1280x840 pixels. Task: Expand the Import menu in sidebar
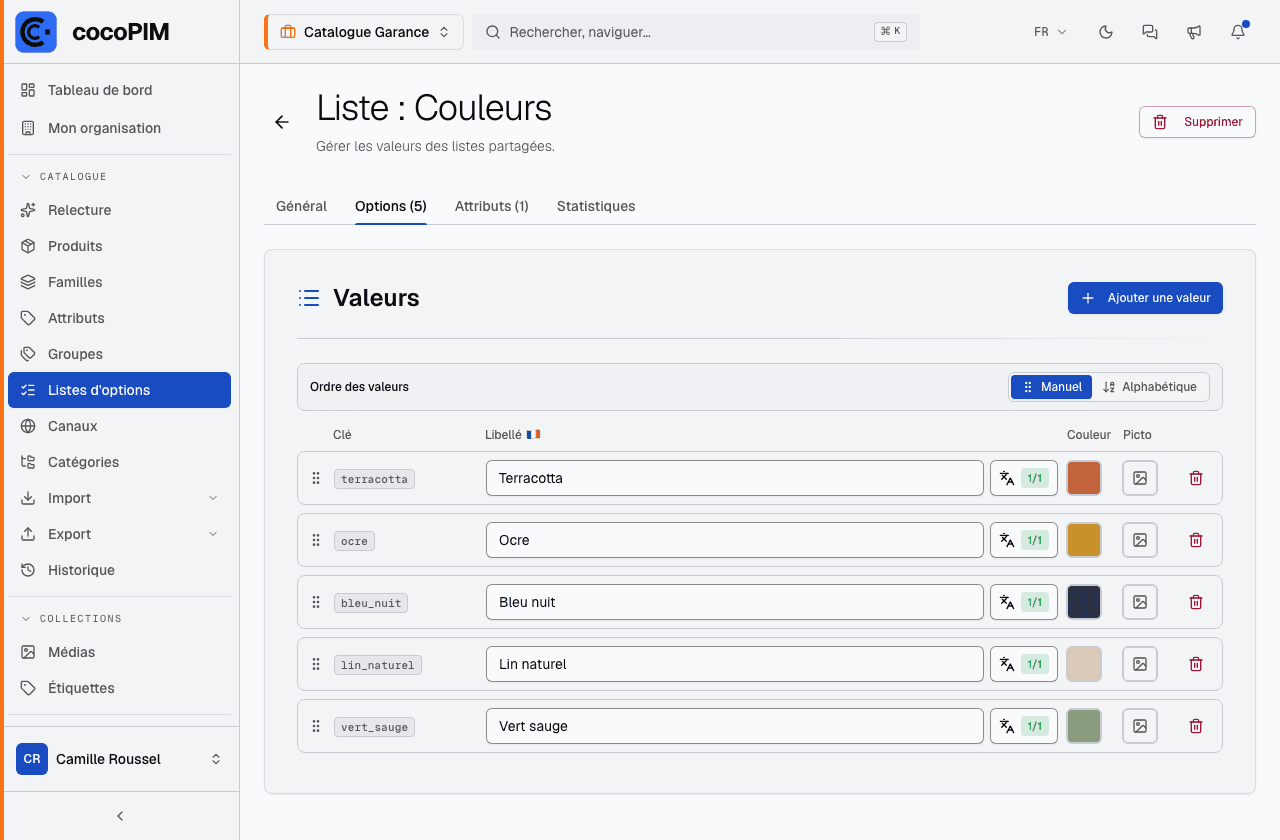point(120,498)
